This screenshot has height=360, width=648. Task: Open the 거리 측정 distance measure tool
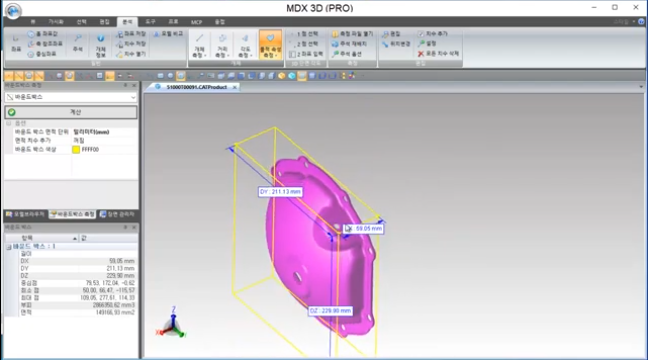pos(222,45)
